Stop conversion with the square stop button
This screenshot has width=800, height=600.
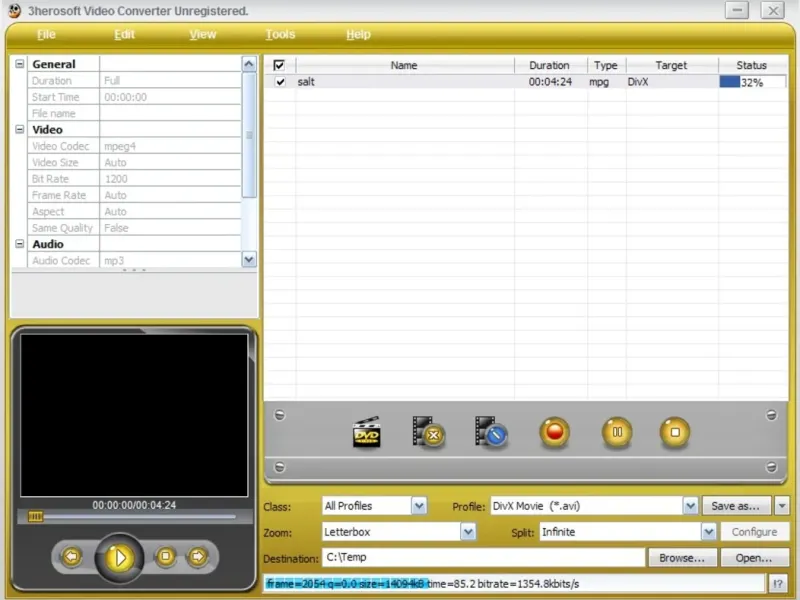(x=674, y=433)
